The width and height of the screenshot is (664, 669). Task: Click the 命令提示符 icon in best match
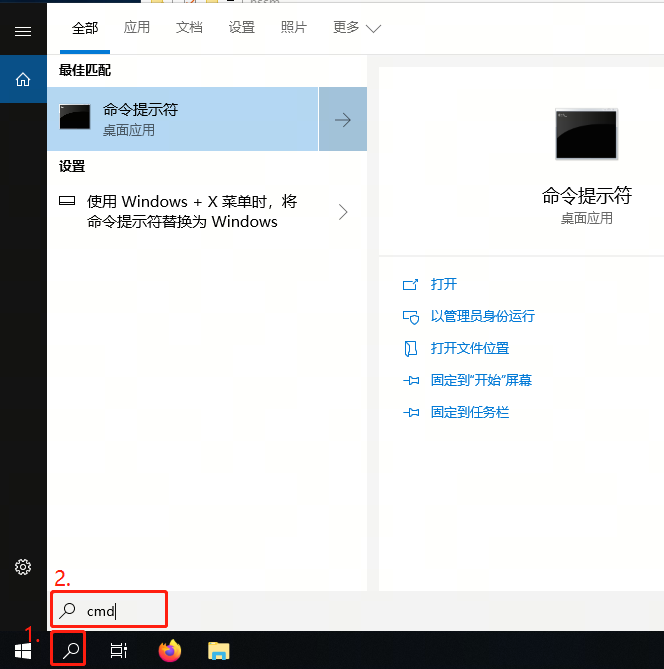[x=75, y=117]
